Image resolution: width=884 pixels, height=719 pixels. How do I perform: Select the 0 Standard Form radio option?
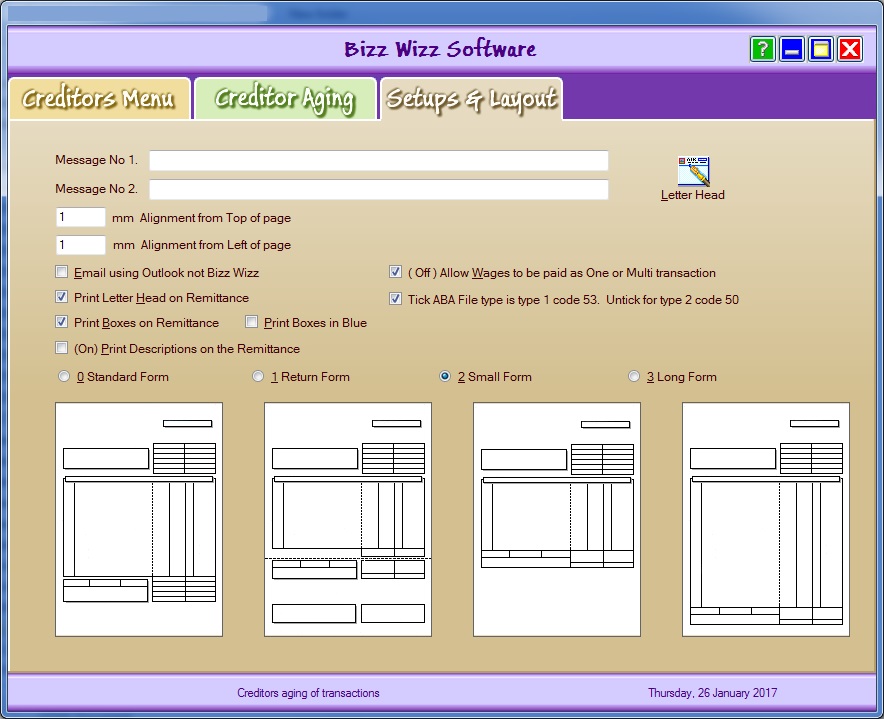click(64, 376)
